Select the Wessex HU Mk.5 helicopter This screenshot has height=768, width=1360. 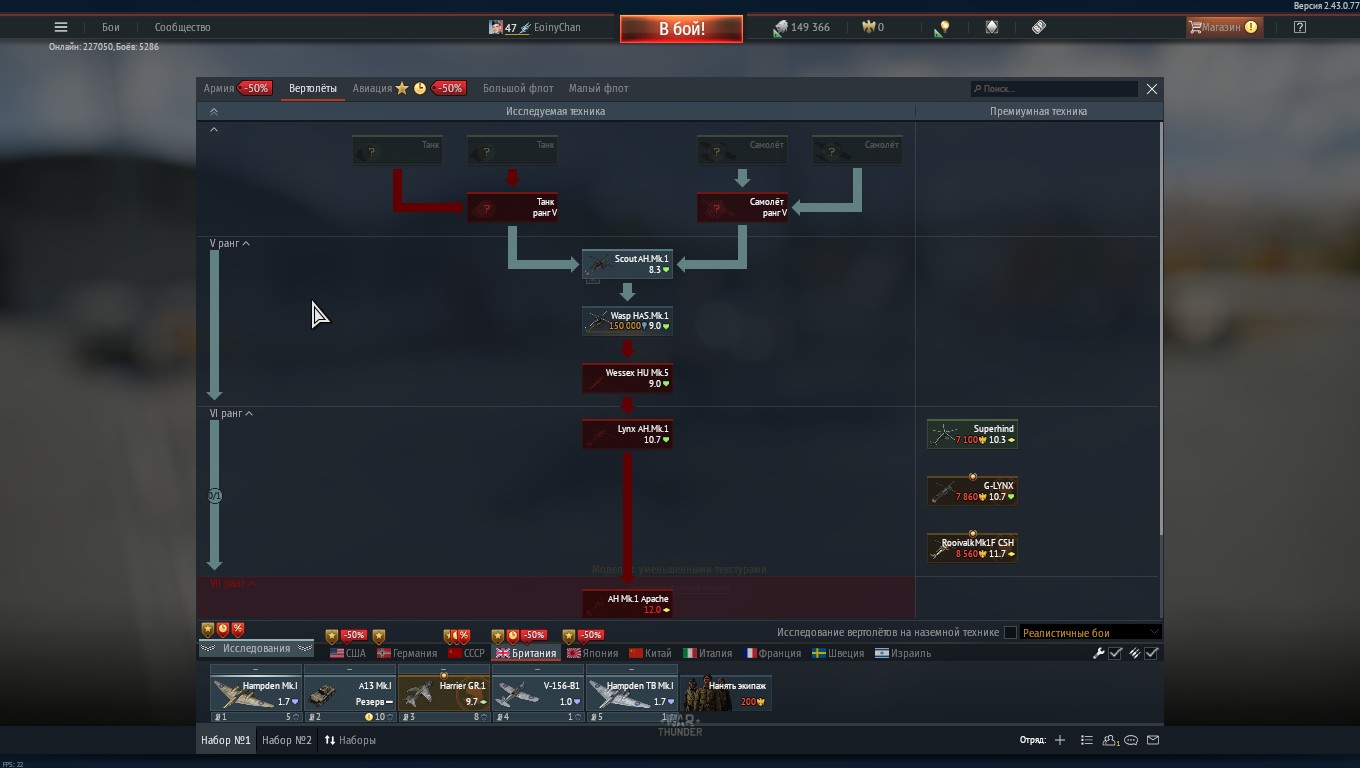tap(627, 378)
